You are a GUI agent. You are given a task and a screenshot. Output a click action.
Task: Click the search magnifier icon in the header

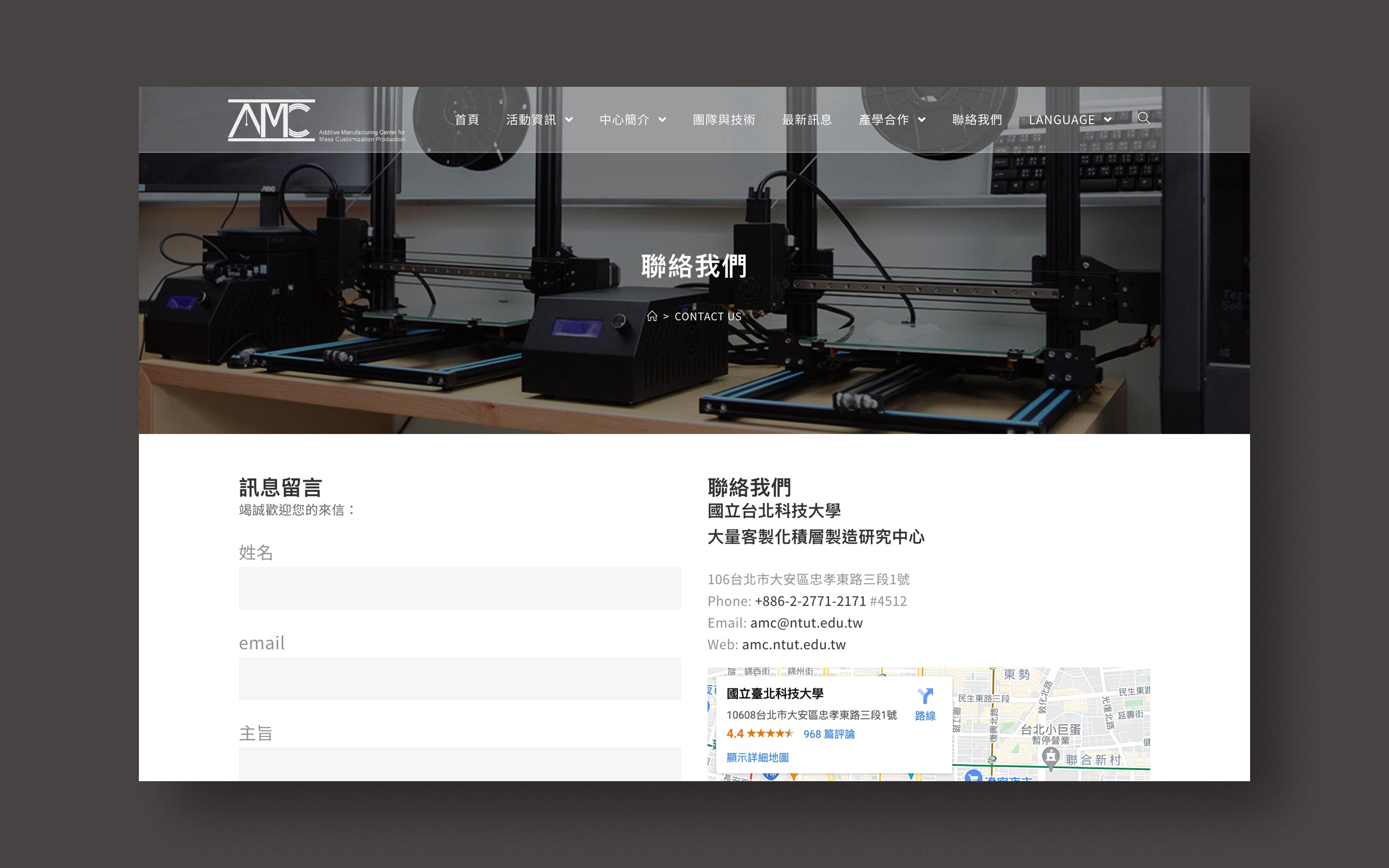[x=1143, y=118]
